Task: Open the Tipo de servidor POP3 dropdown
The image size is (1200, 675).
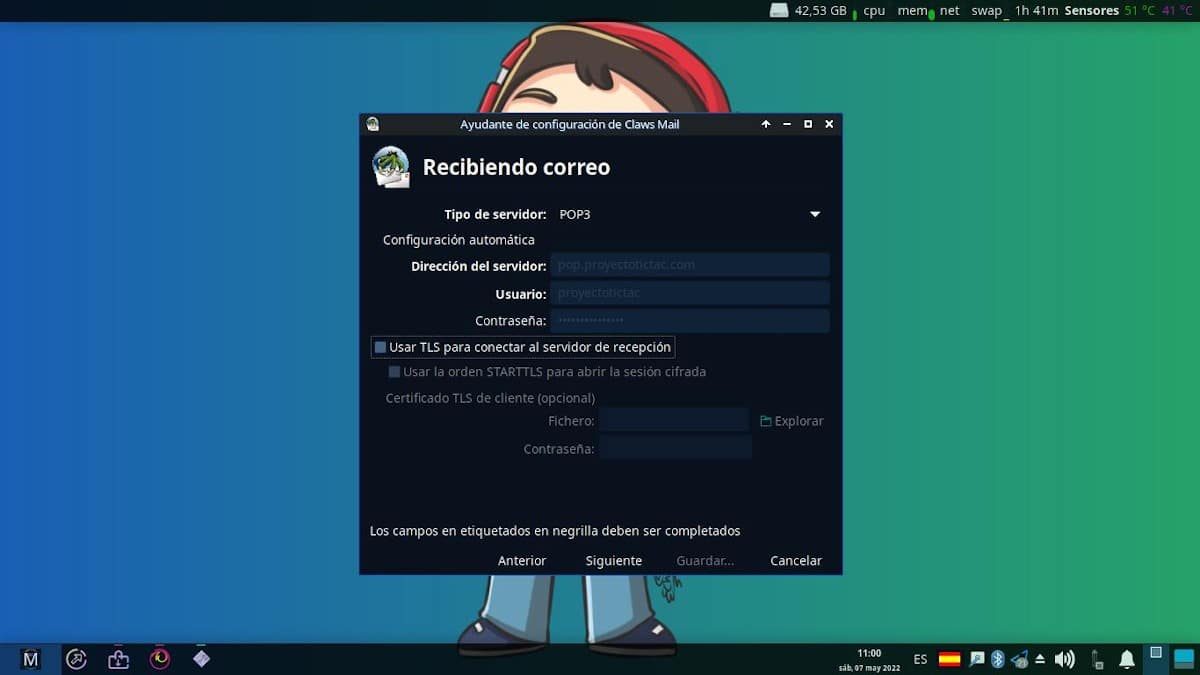Action: pos(690,214)
